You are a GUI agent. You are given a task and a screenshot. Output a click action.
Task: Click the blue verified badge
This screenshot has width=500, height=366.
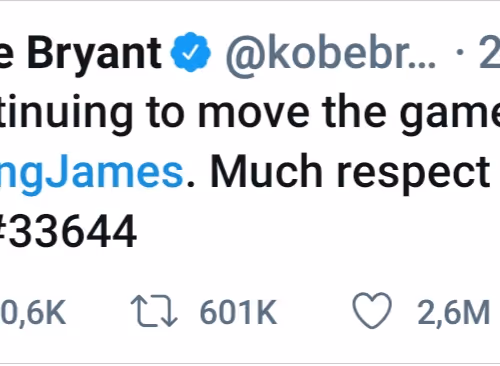pos(191,52)
